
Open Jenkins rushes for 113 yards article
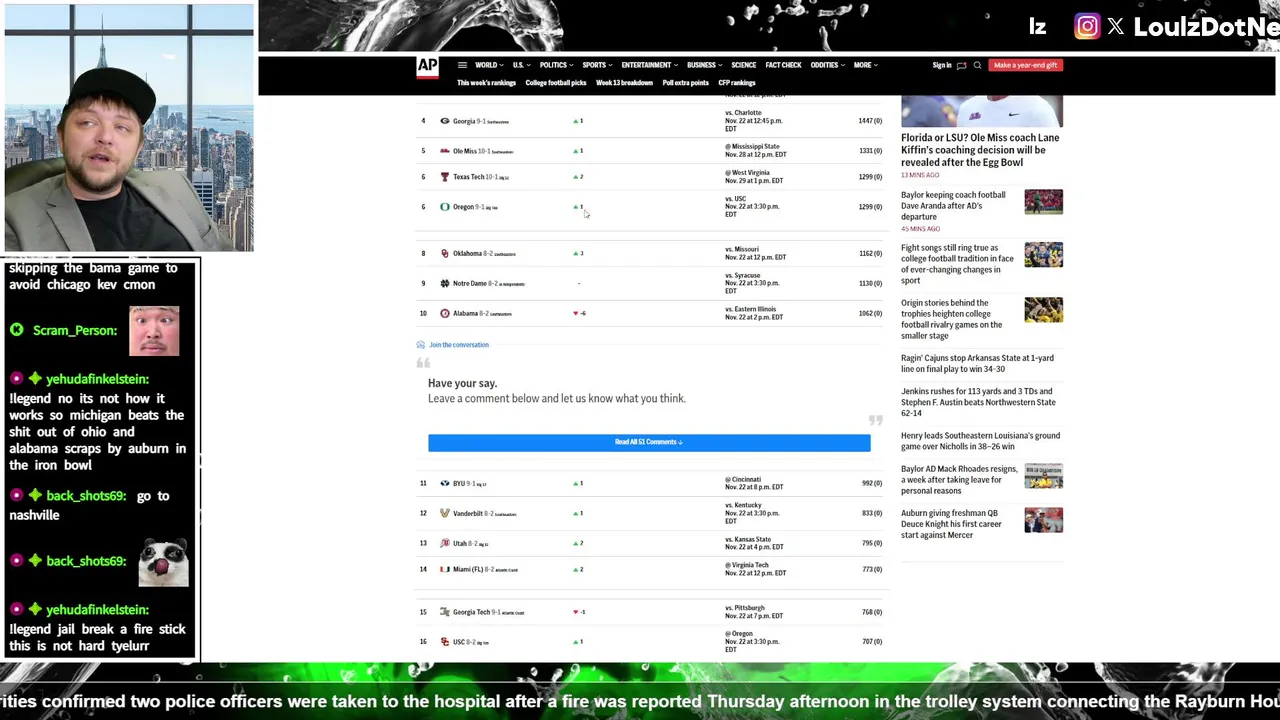point(978,402)
